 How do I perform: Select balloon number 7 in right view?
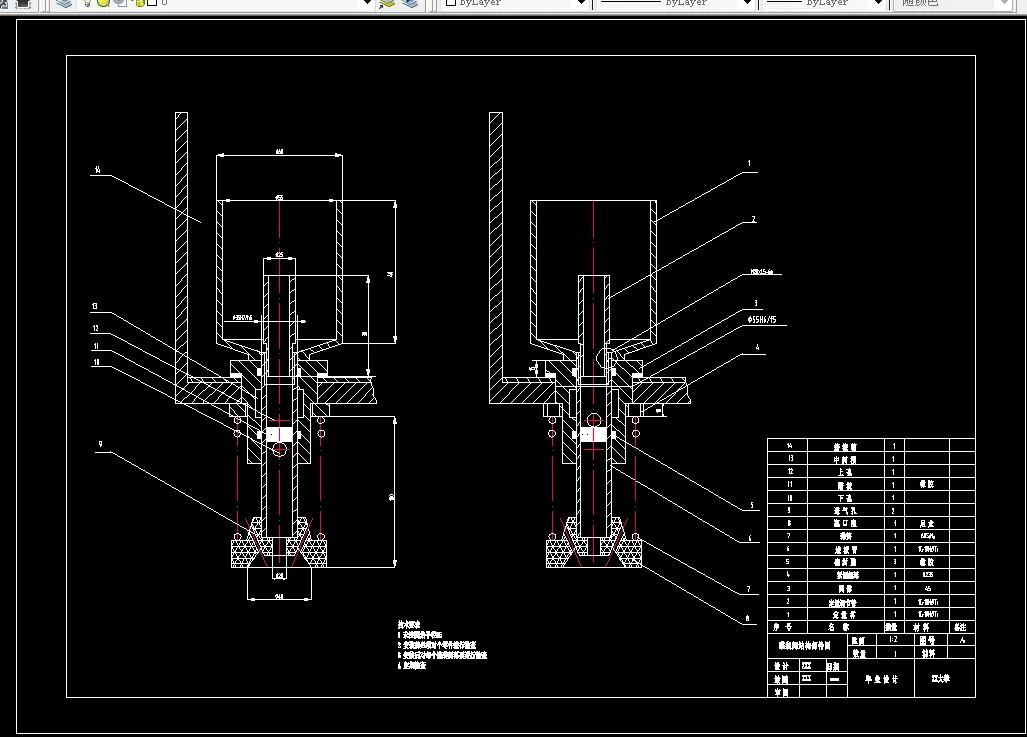tap(749, 590)
